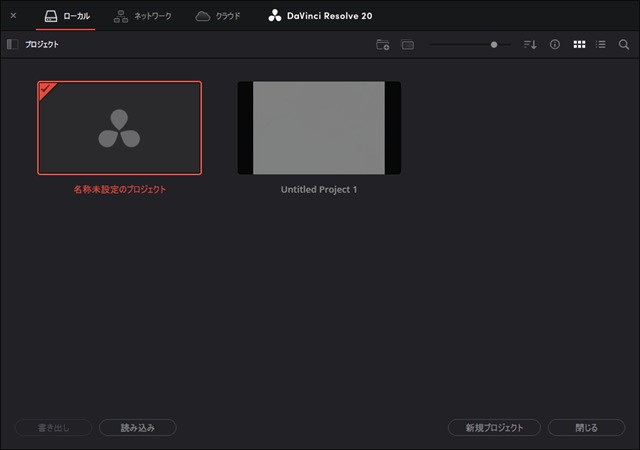
Task: Open the クラウド tab
Action: coord(218,16)
